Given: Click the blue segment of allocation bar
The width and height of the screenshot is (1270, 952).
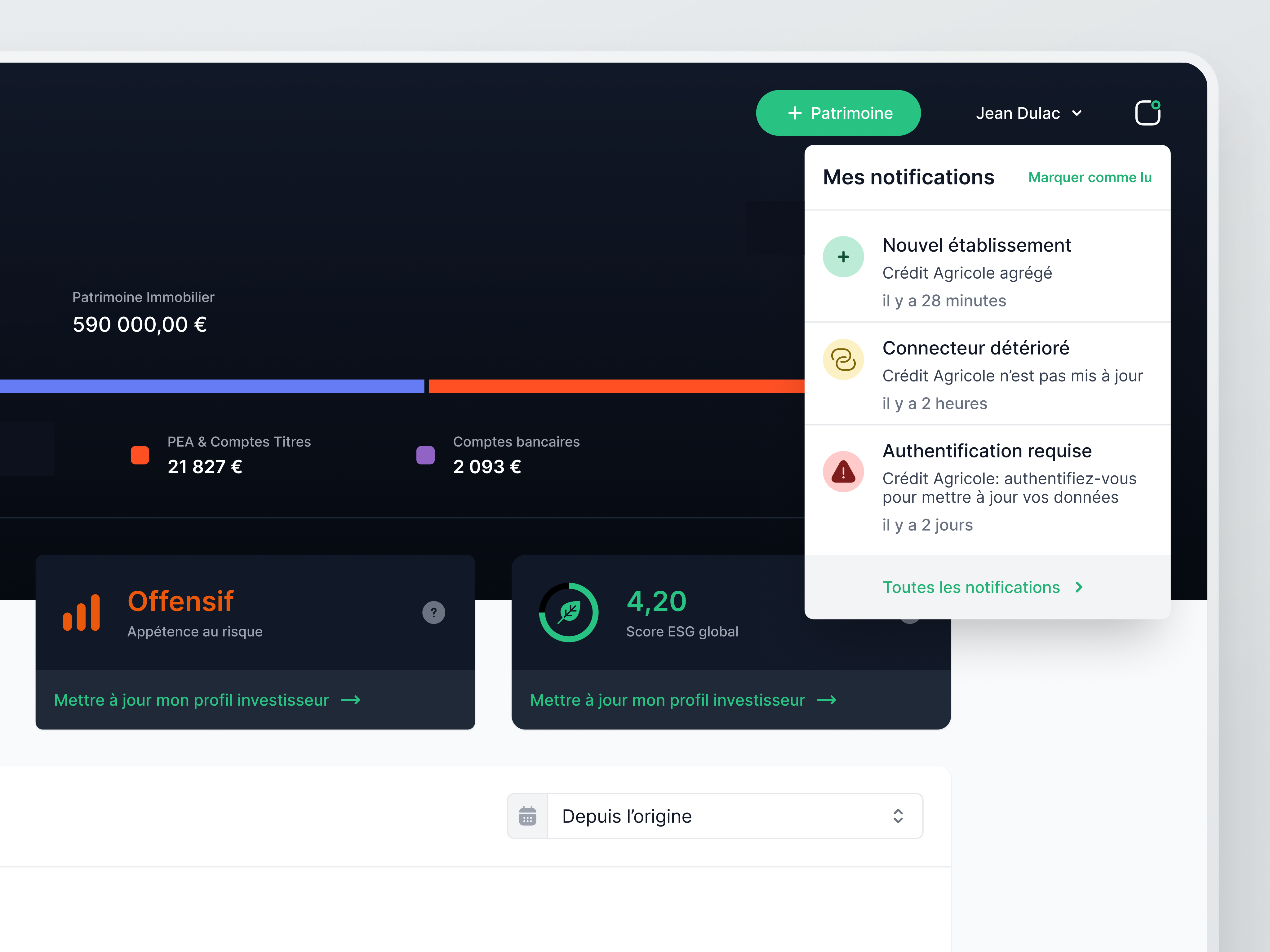Looking at the screenshot, I should (x=212, y=386).
